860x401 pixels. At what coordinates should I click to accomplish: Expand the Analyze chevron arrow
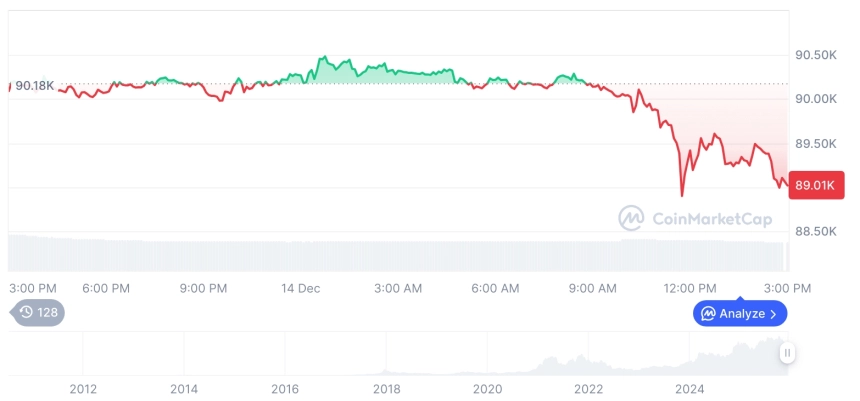pos(773,313)
